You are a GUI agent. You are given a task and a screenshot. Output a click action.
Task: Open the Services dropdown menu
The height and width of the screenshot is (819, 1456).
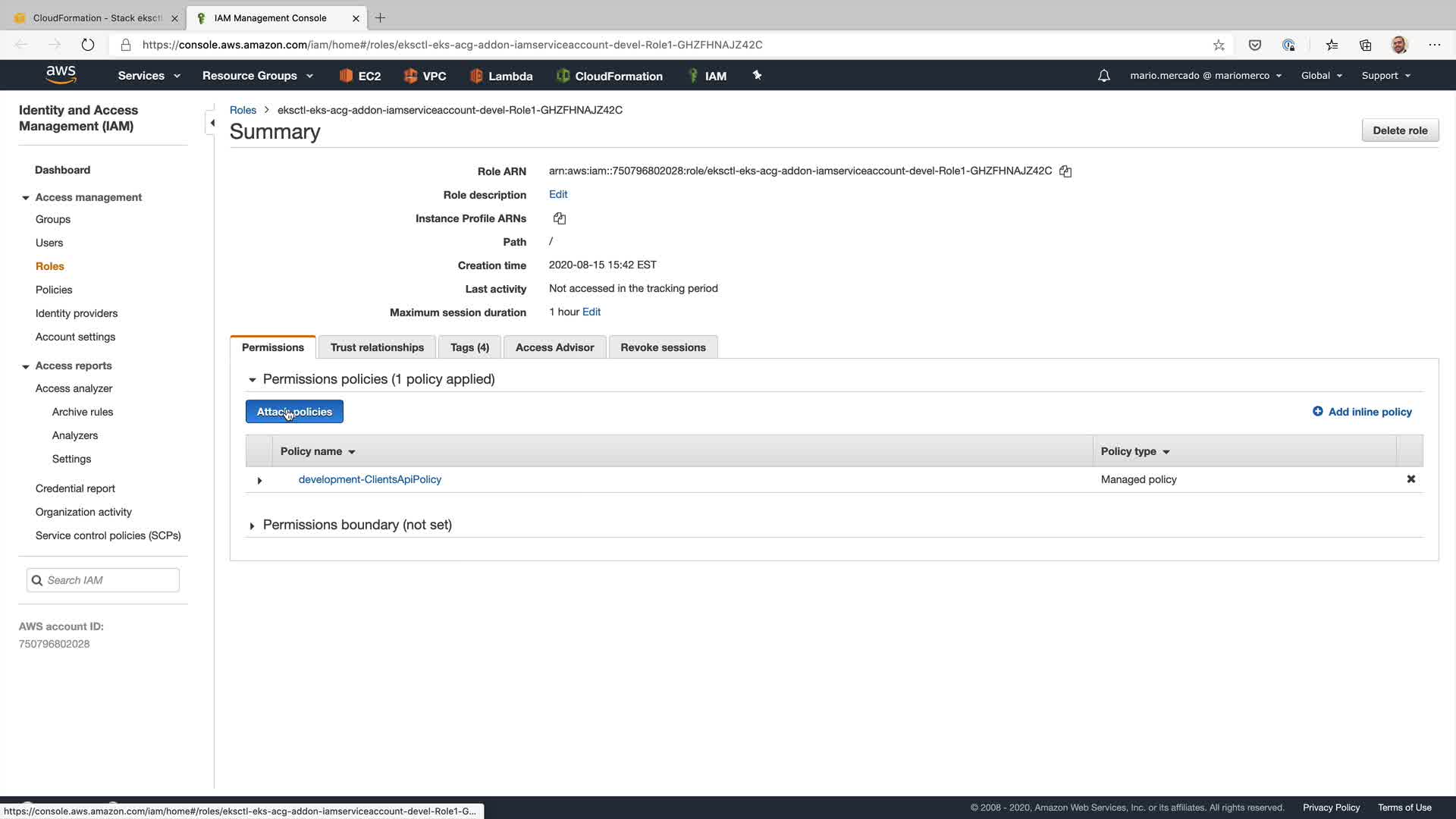[149, 76]
